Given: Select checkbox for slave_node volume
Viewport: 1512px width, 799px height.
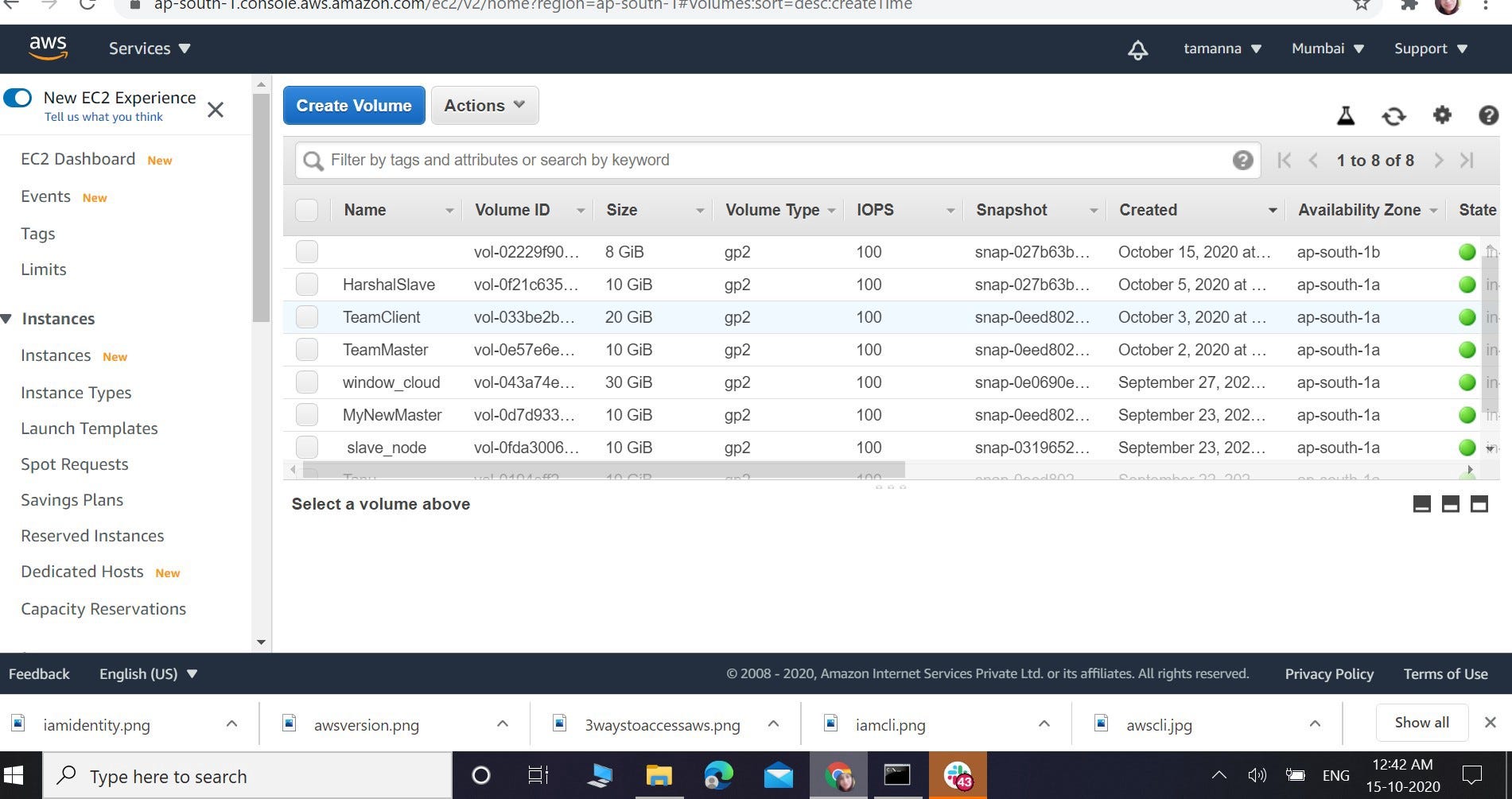Looking at the screenshot, I should [x=306, y=448].
